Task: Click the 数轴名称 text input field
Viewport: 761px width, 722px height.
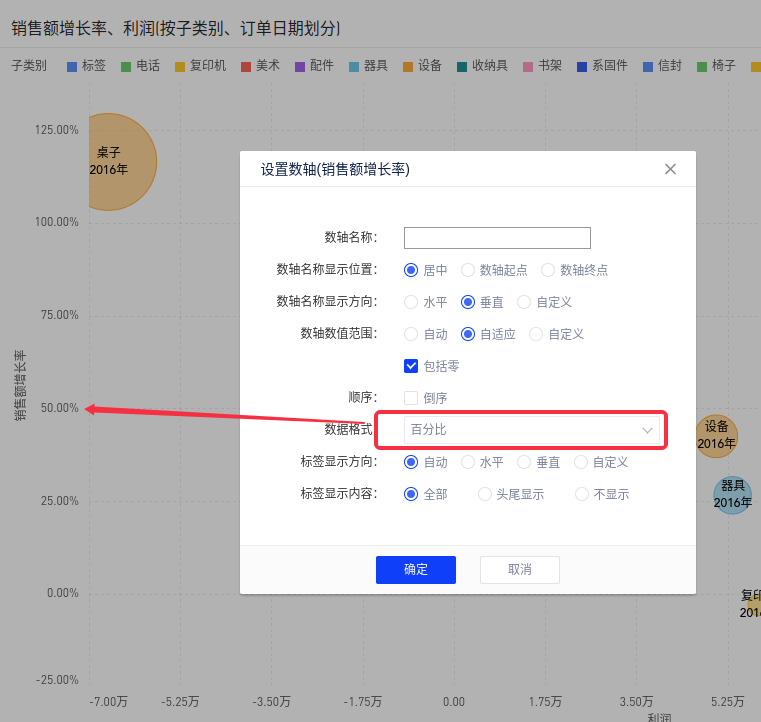Action: (497, 238)
